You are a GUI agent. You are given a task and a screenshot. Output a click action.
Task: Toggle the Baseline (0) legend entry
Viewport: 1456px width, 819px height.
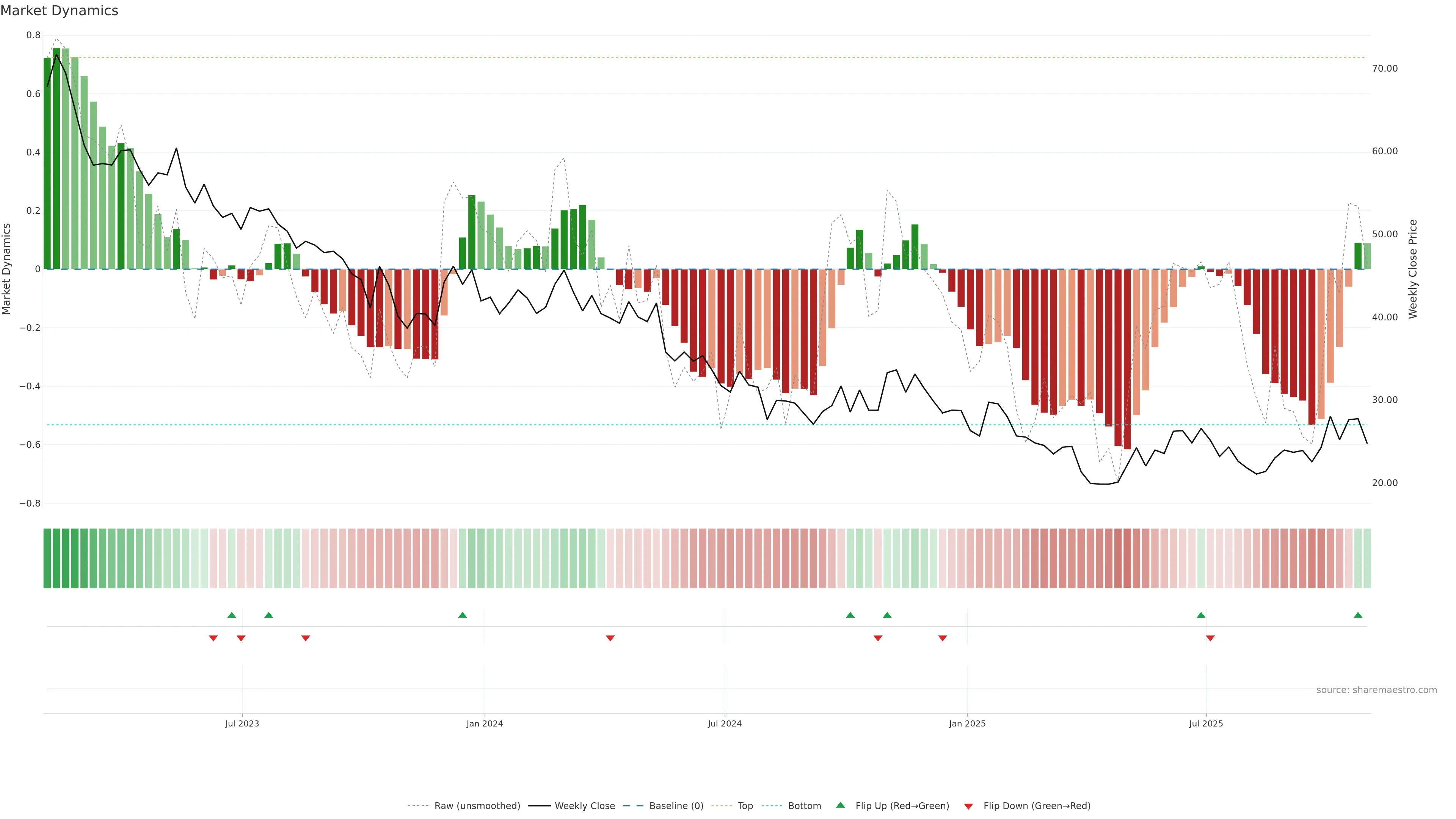pos(676,805)
